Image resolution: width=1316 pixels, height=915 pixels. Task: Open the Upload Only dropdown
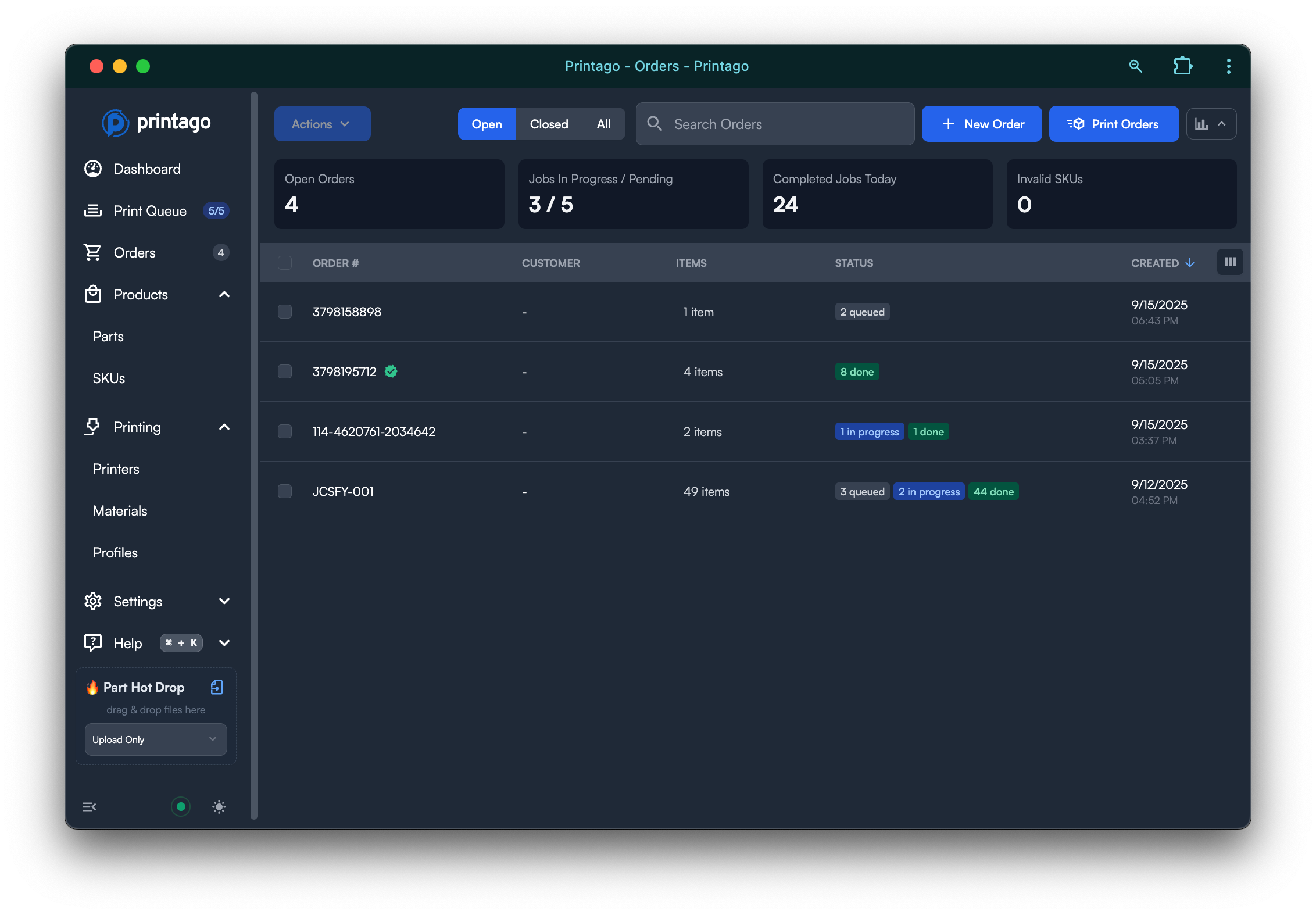[156, 739]
